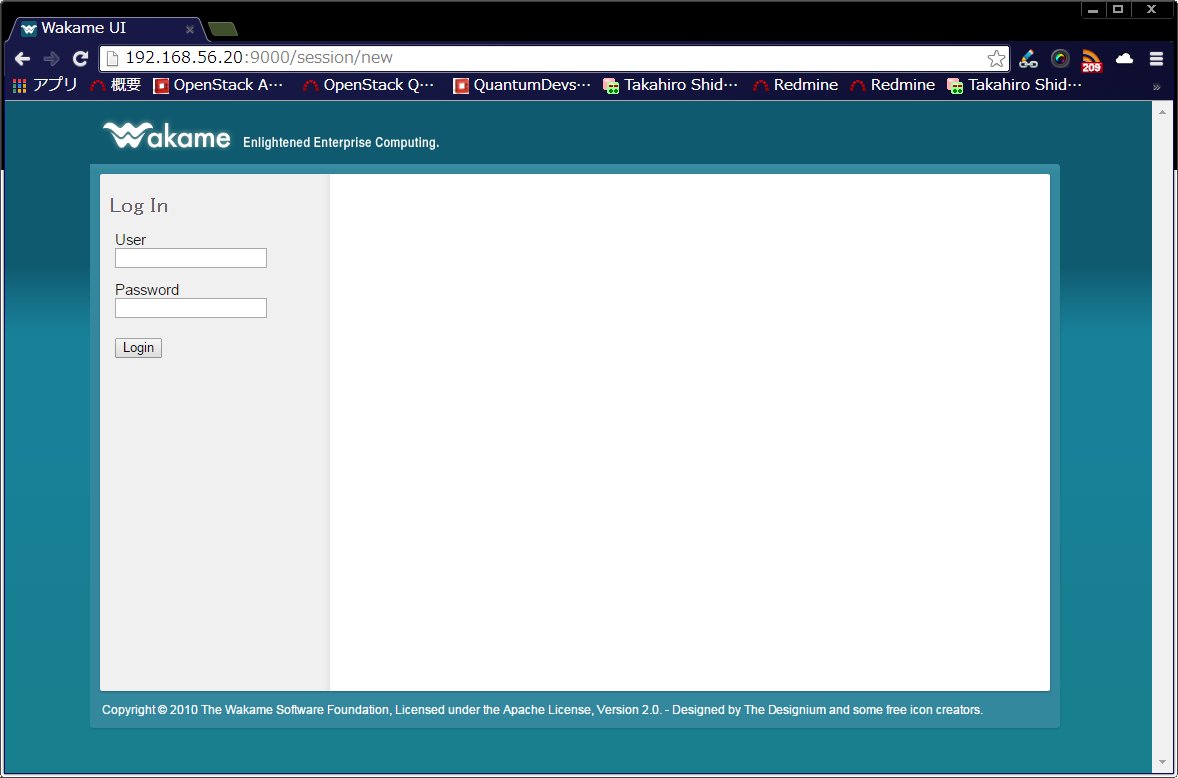Show more bookmarks with the chevron
The height and width of the screenshot is (778, 1178).
pyautogui.click(x=1156, y=86)
